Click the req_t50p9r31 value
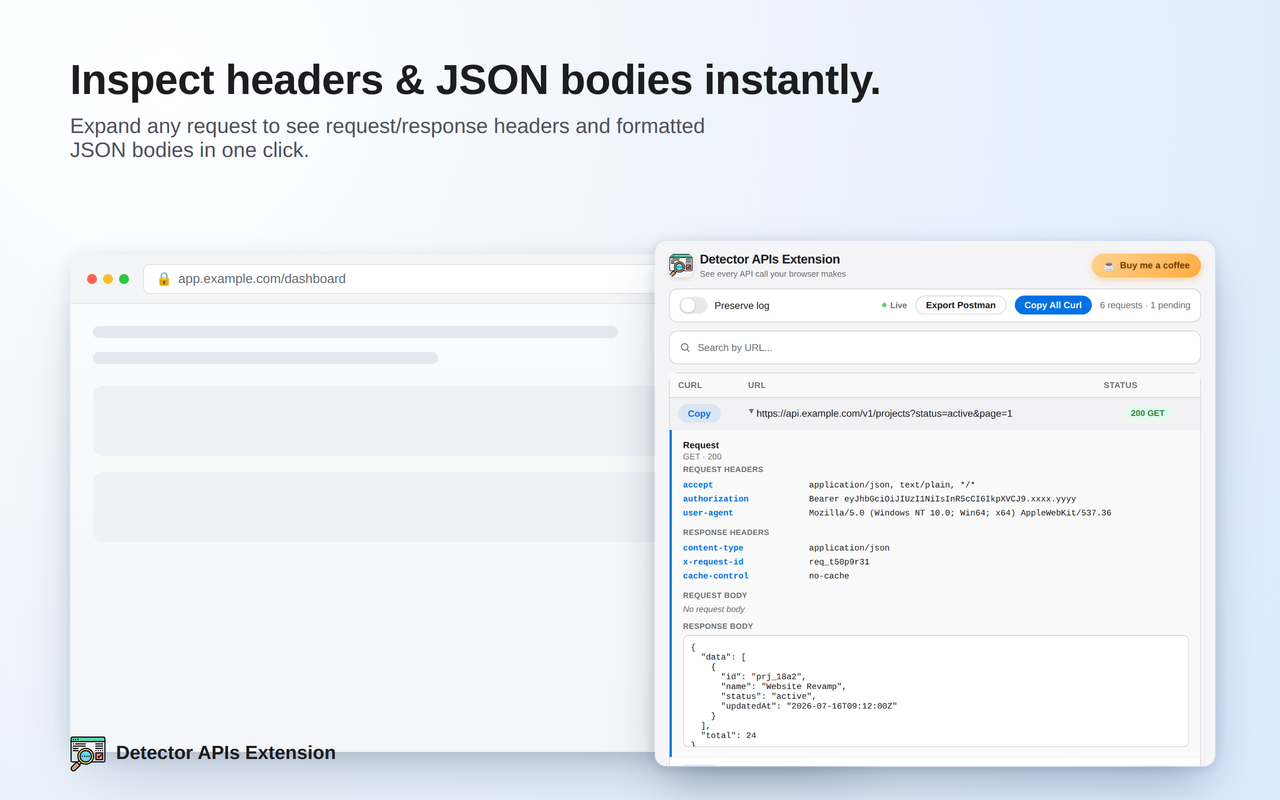Image resolution: width=1280 pixels, height=800 pixels. click(x=839, y=562)
